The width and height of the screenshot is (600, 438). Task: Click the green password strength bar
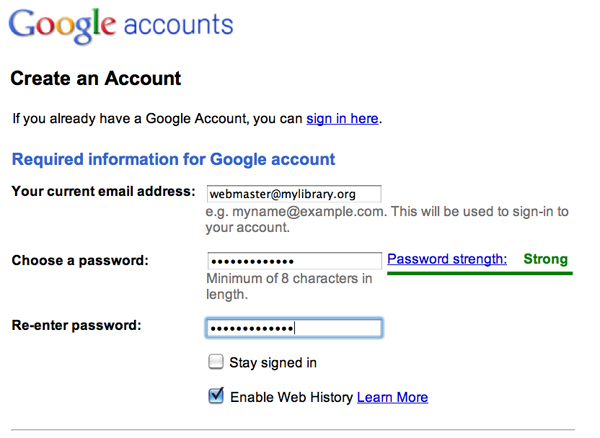(477, 272)
